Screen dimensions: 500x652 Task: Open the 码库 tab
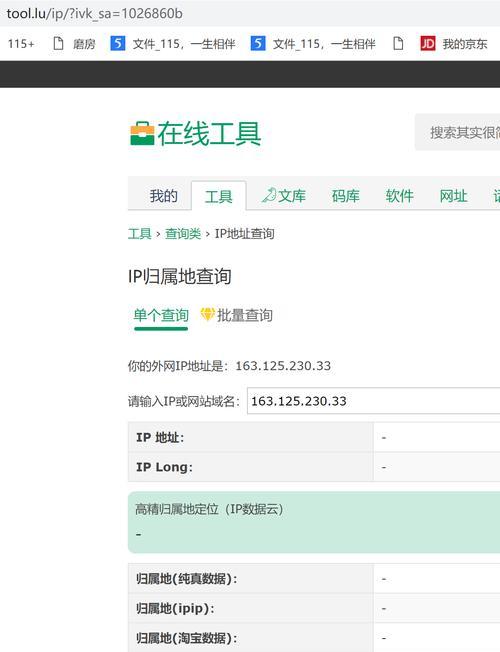346,196
